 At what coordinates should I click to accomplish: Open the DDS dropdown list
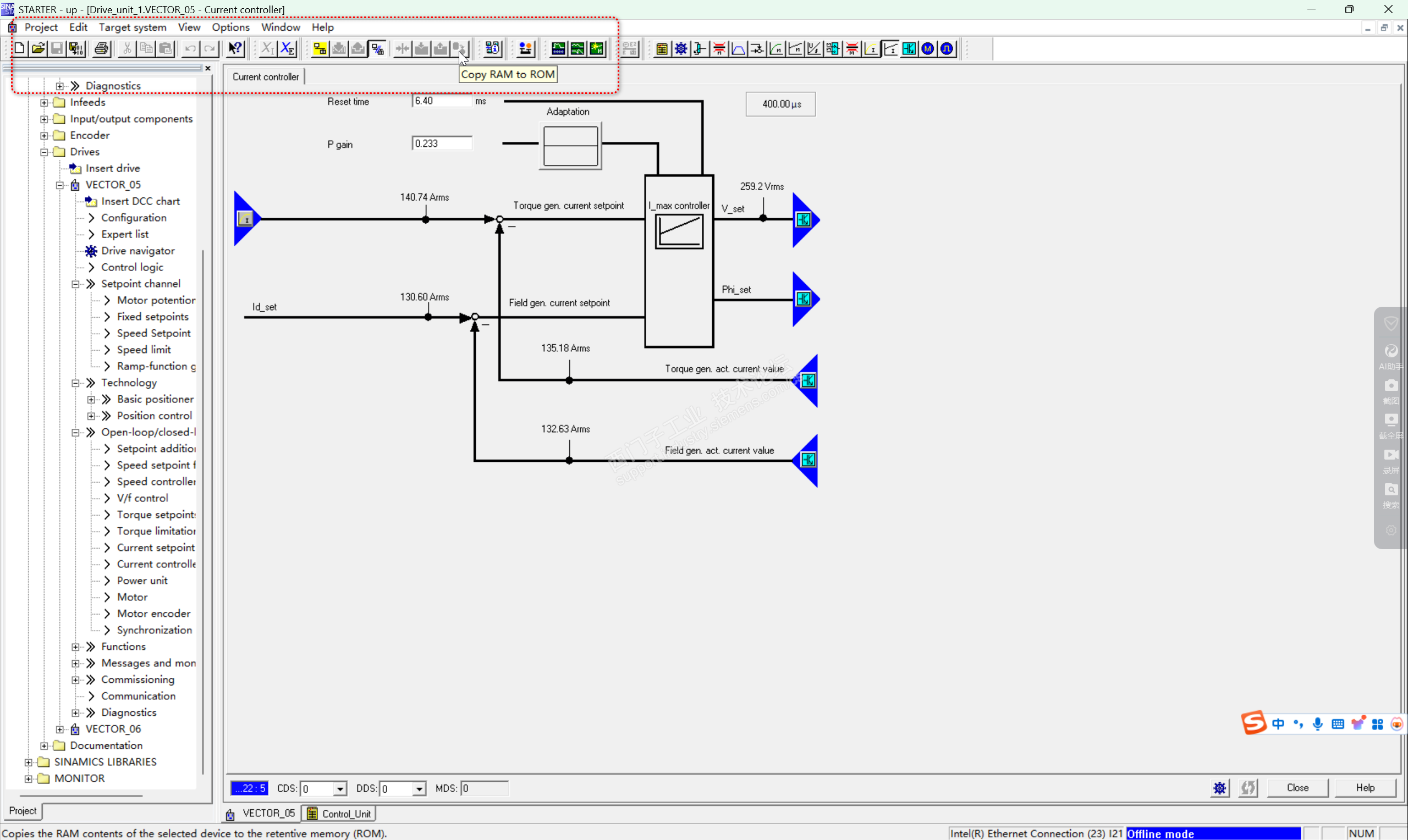click(419, 788)
